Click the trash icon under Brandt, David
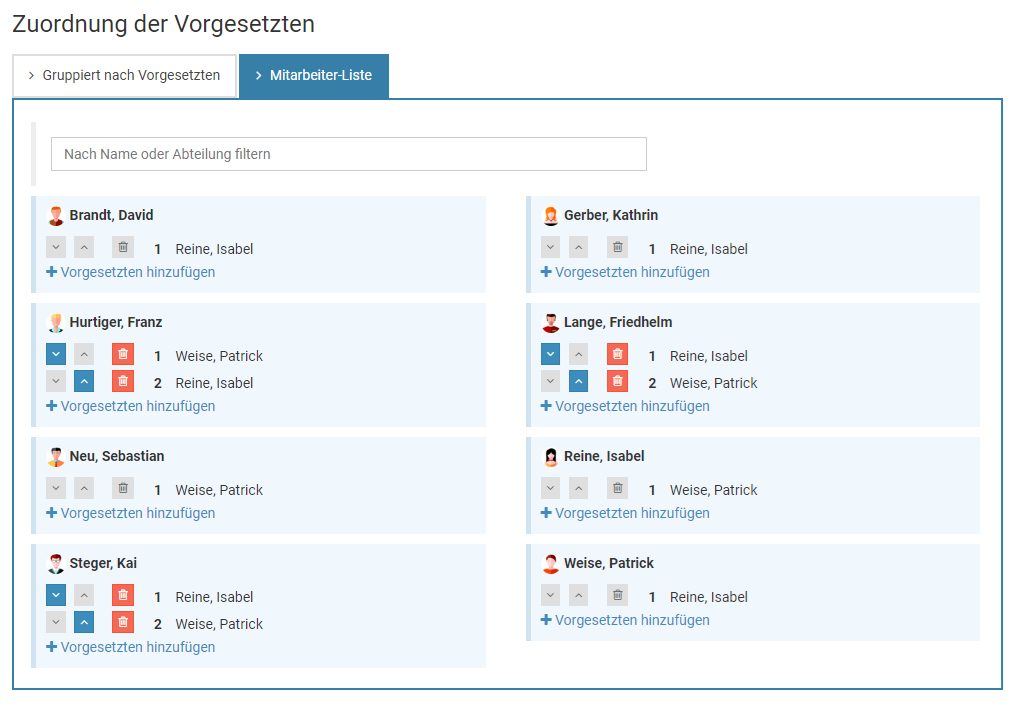This screenshot has height=705, width=1020. click(122, 248)
